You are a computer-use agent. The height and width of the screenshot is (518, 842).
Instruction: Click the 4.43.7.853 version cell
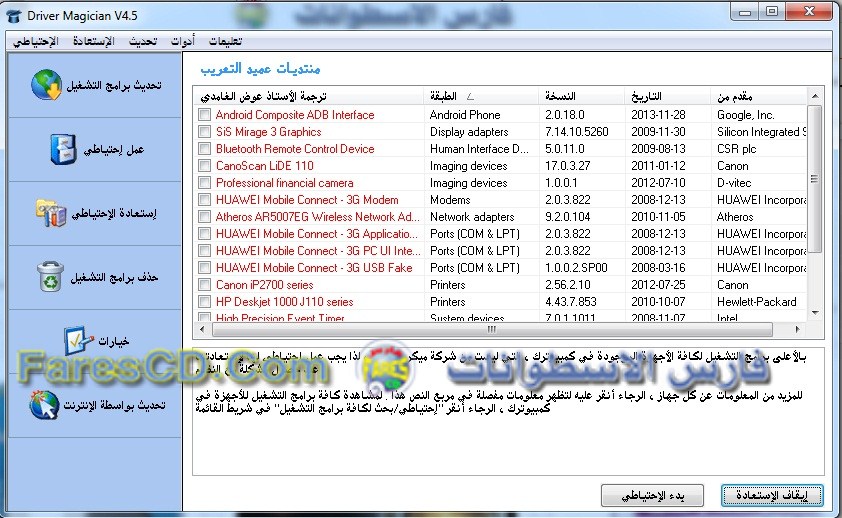click(x=571, y=302)
